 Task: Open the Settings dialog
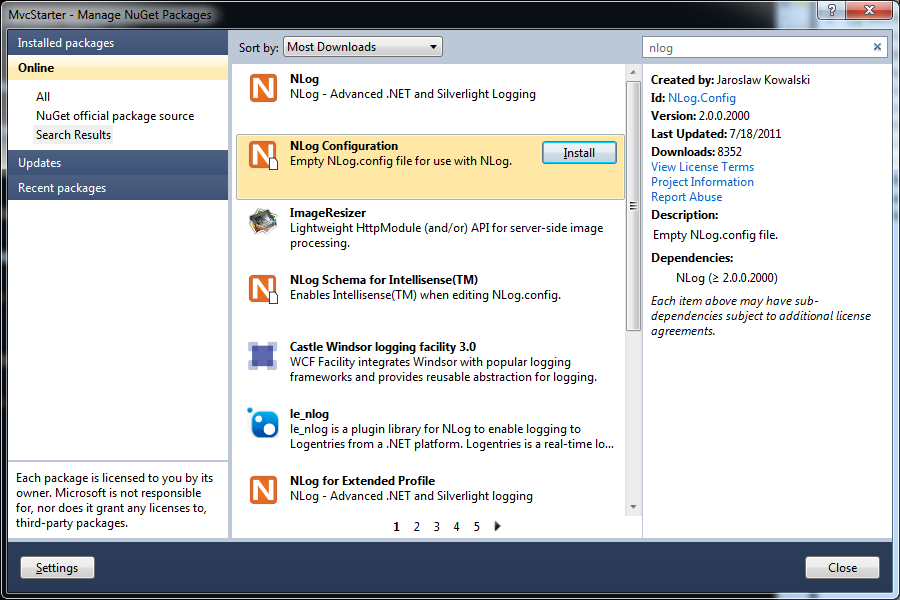click(x=57, y=568)
